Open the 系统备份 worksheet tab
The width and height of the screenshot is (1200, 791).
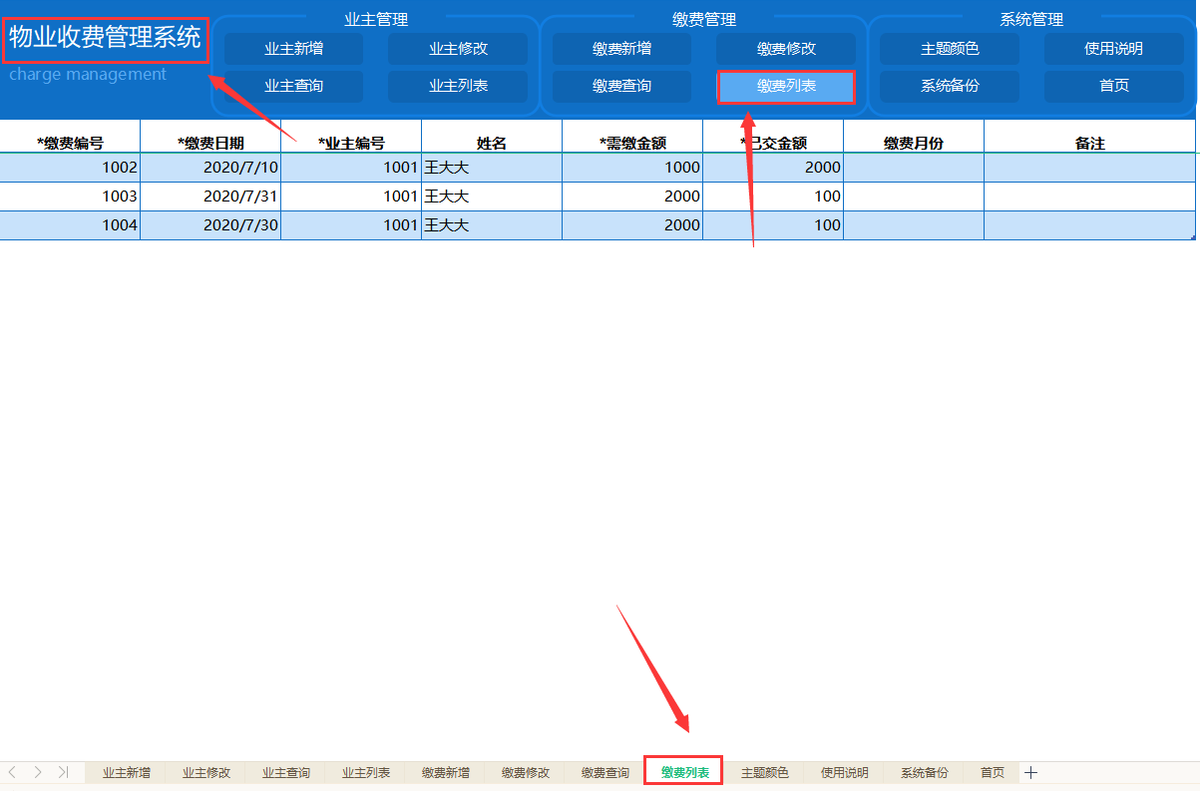tap(922, 771)
